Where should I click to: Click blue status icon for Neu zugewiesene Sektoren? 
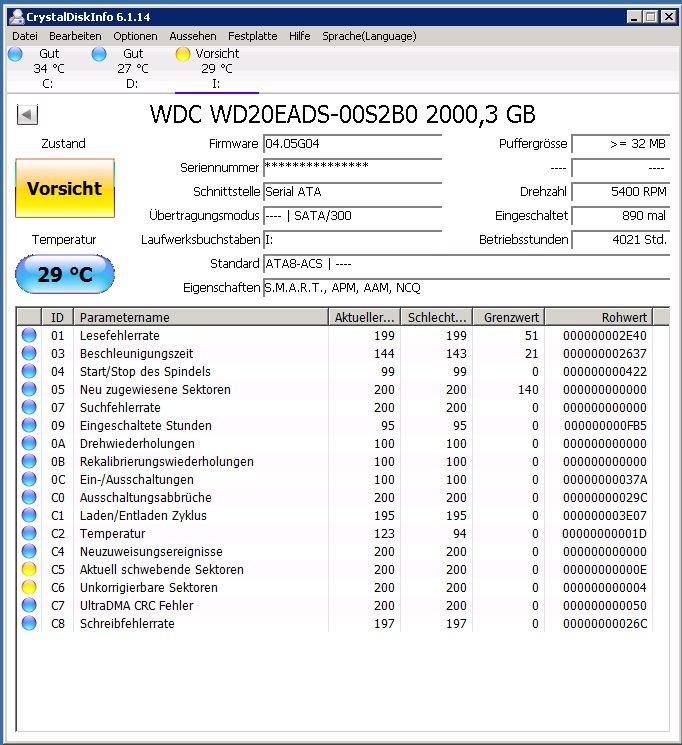tap(29, 389)
